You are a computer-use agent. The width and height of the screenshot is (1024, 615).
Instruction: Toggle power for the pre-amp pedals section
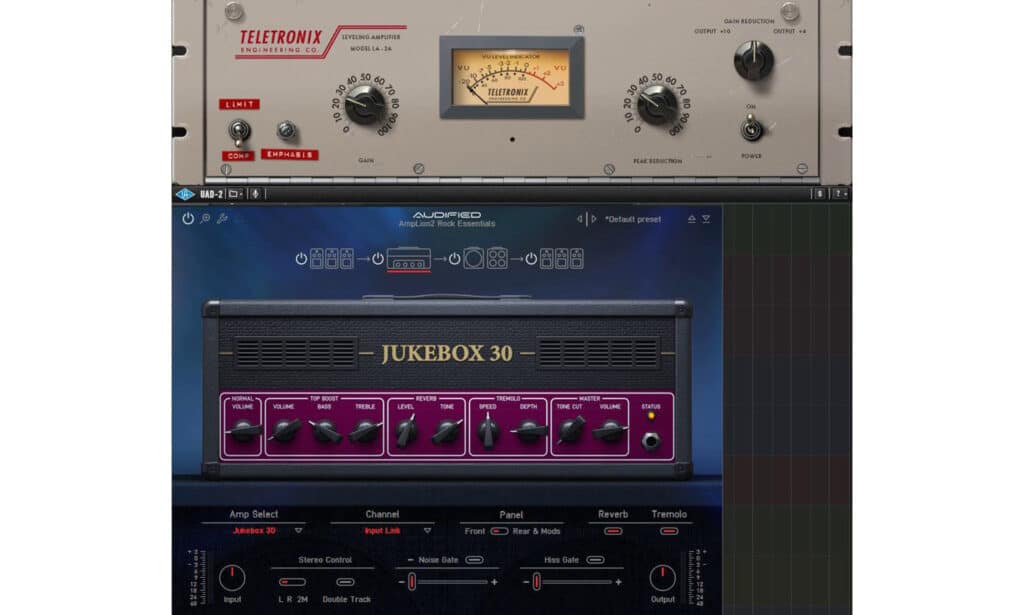[x=301, y=259]
